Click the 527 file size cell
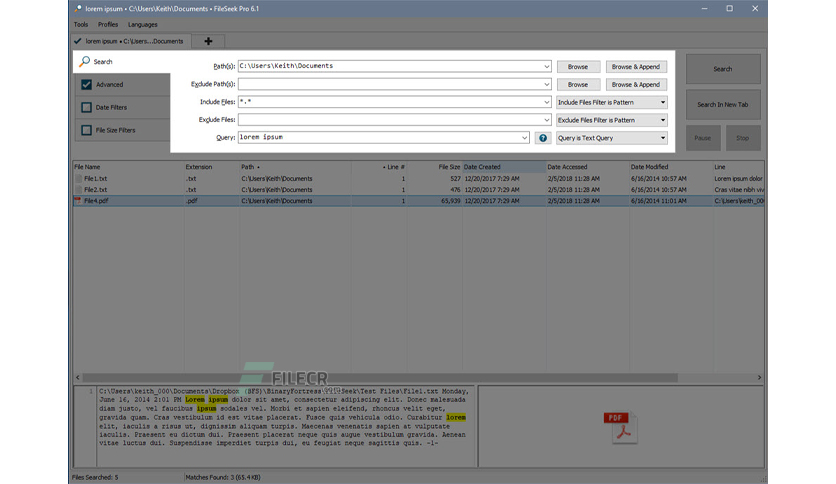The image size is (836, 484). click(x=455, y=179)
